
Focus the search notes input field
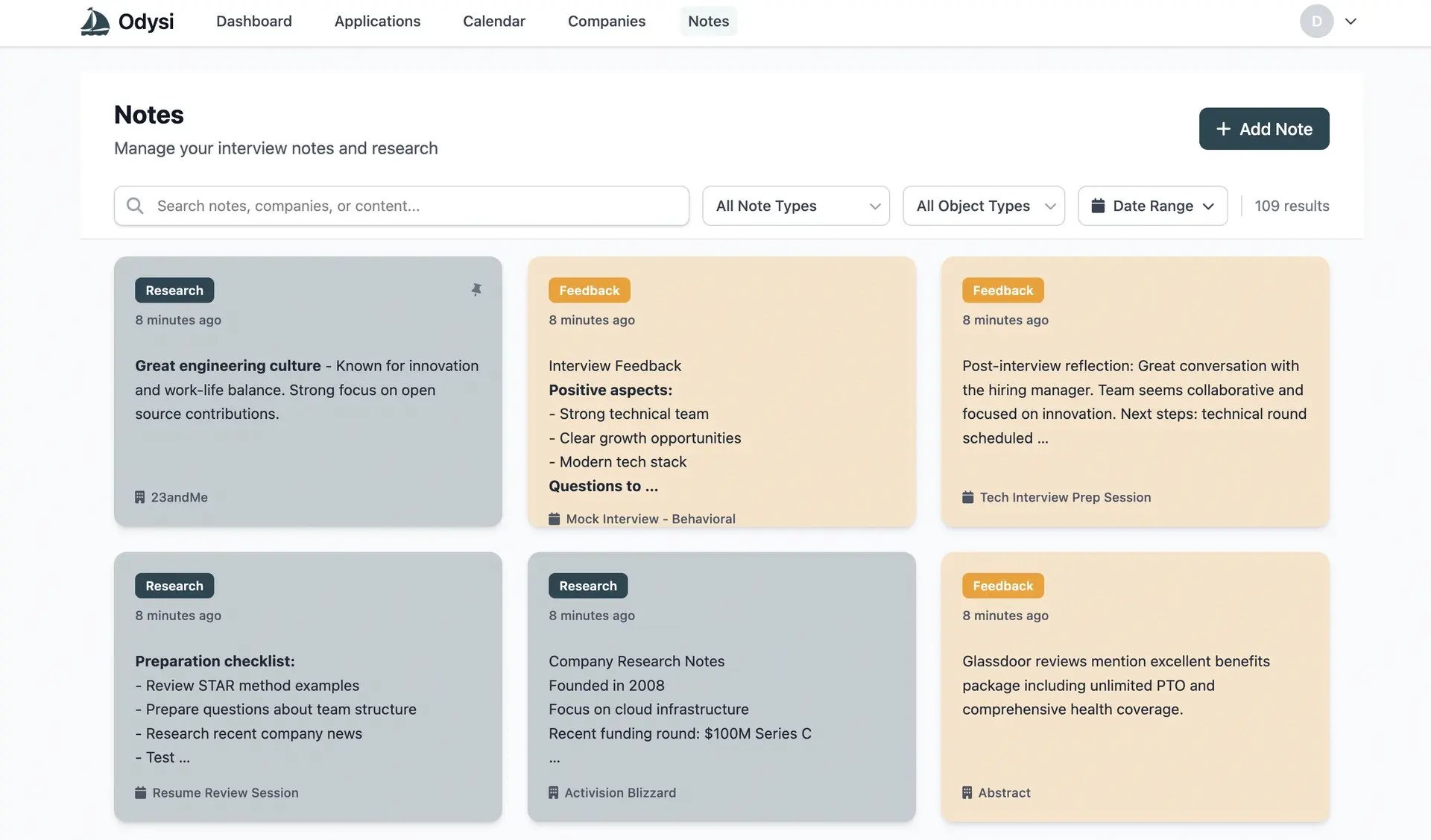402,206
